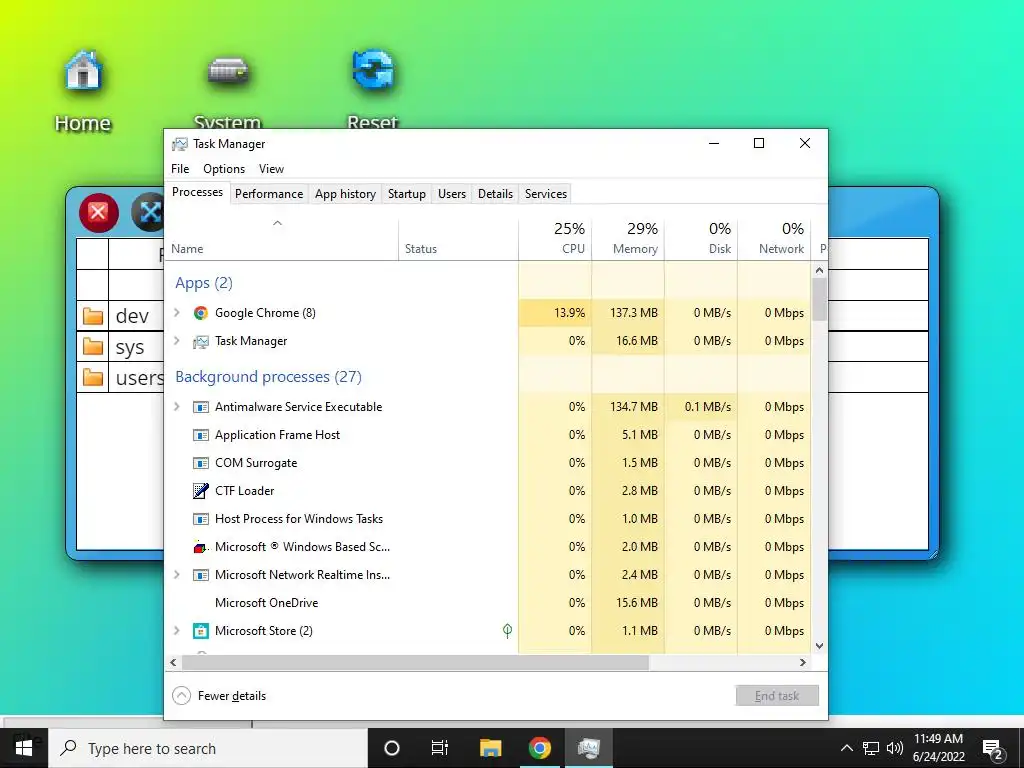
Task: Click the Task Manager title bar icon
Action: pos(180,144)
